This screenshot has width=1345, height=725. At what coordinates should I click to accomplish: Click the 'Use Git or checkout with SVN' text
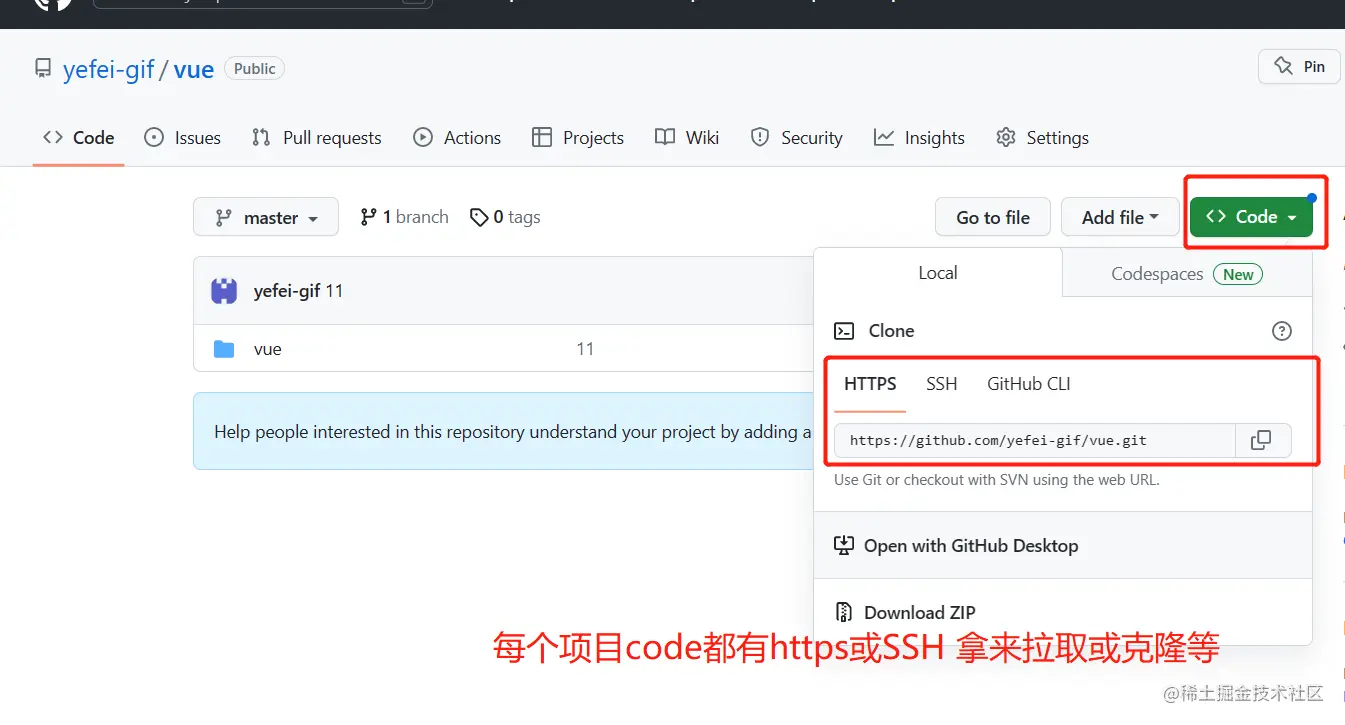point(997,480)
